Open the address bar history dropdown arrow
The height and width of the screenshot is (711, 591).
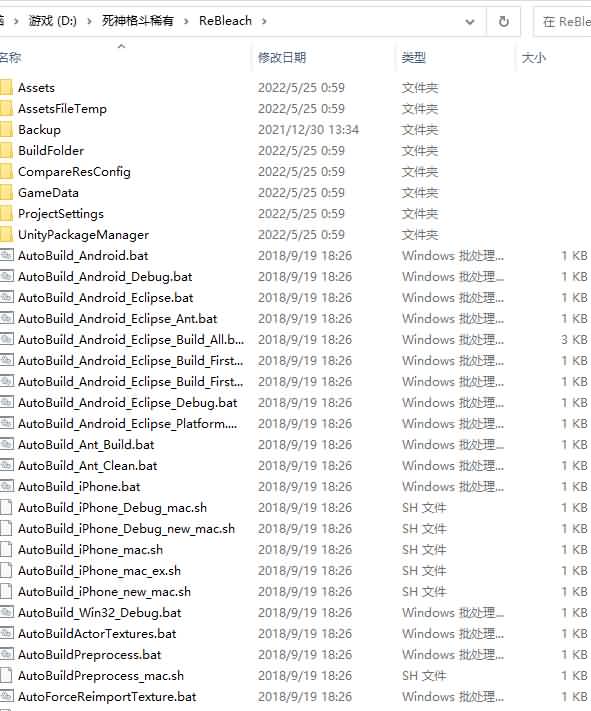[470, 21]
